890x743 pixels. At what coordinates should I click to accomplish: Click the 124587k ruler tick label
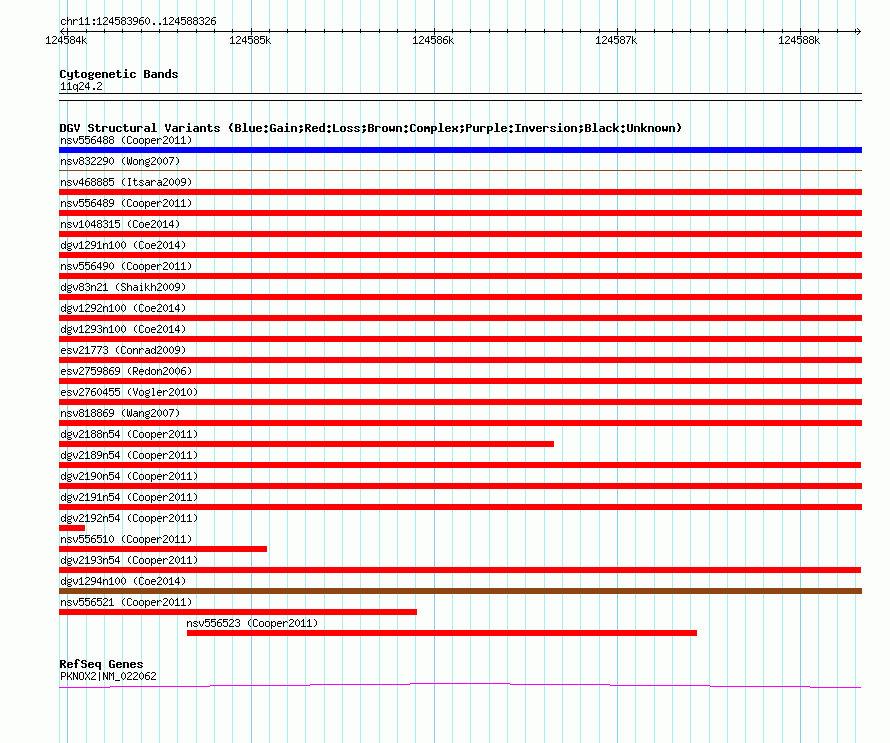(616, 40)
